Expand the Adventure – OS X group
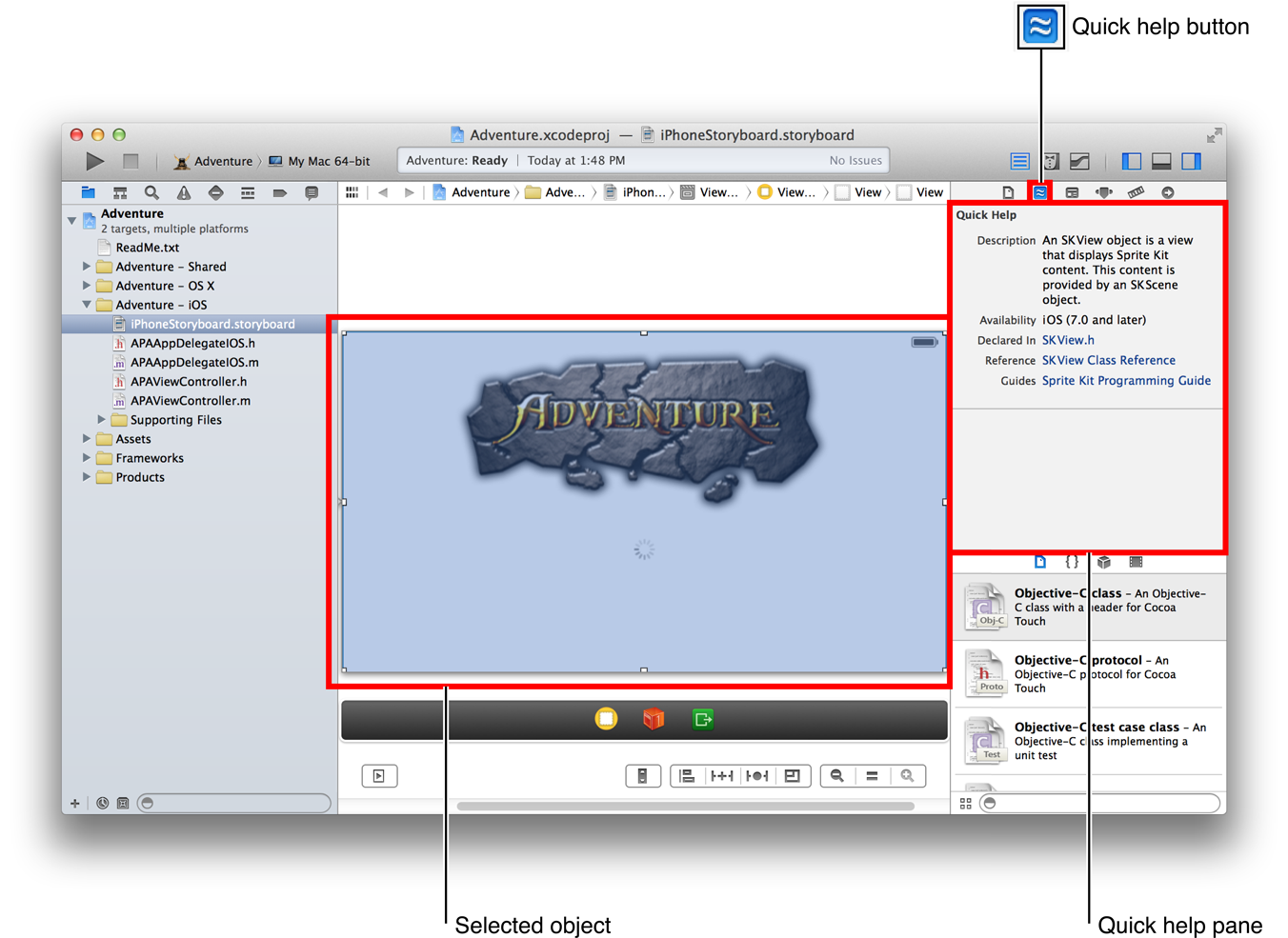Screen dimensions: 1288x938 (87, 286)
